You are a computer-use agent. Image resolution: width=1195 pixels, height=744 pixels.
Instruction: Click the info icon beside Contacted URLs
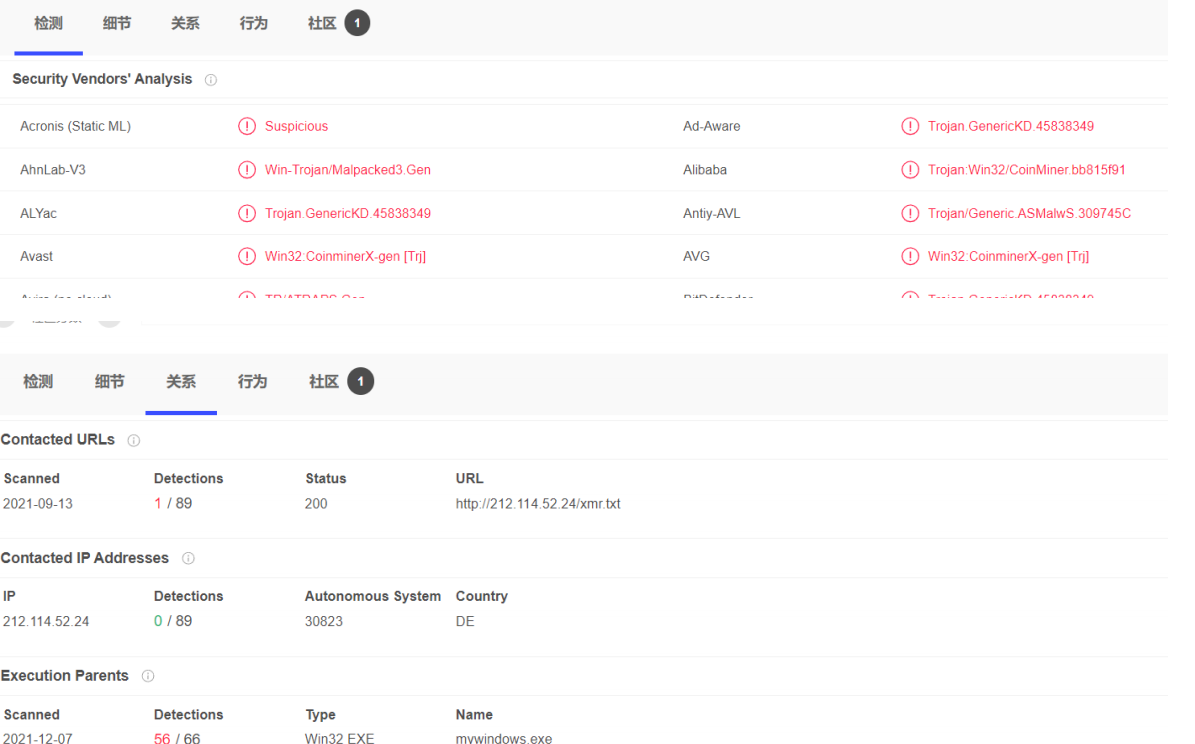[x=133, y=441]
